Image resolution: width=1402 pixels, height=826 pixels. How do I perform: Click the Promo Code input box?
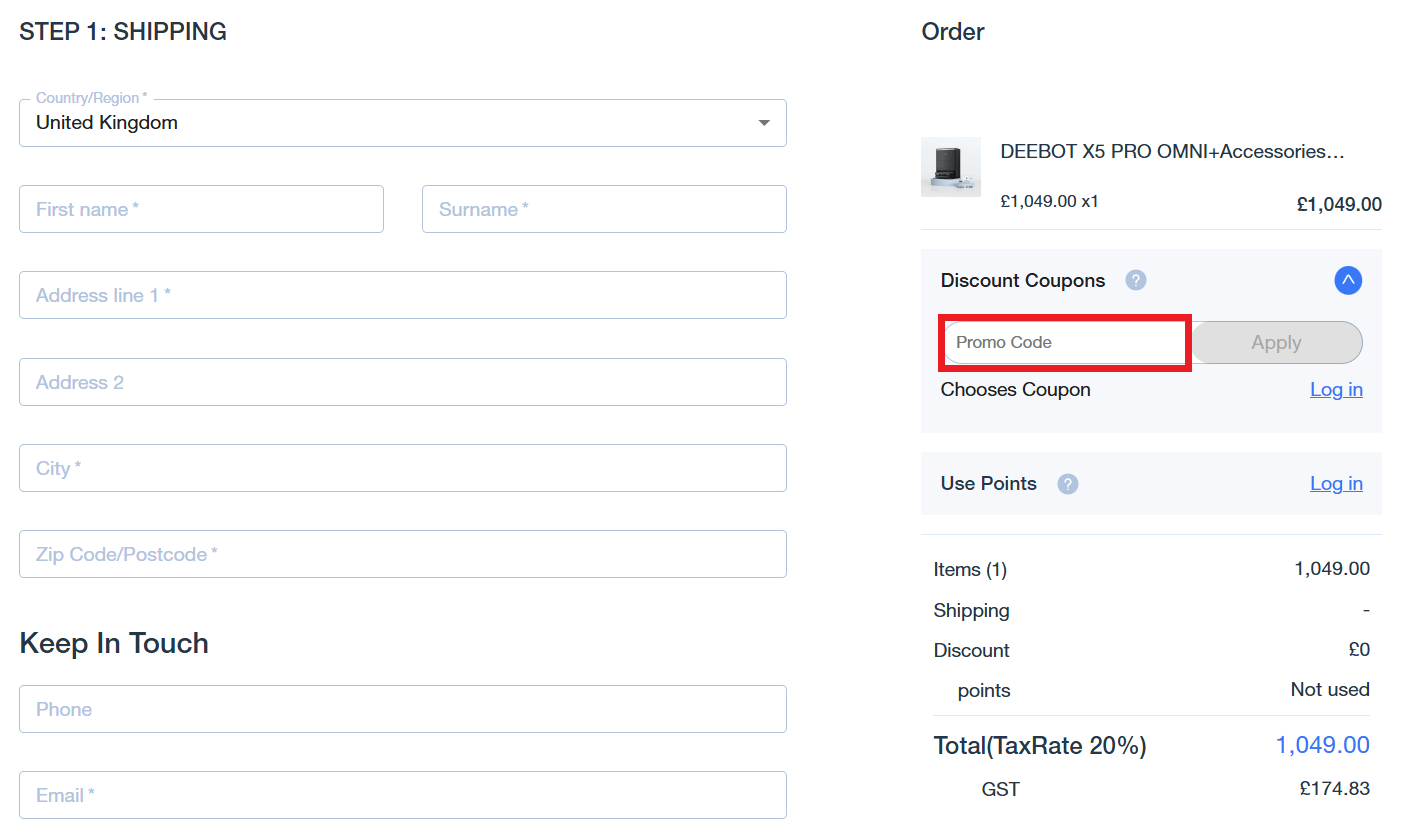click(1064, 343)
